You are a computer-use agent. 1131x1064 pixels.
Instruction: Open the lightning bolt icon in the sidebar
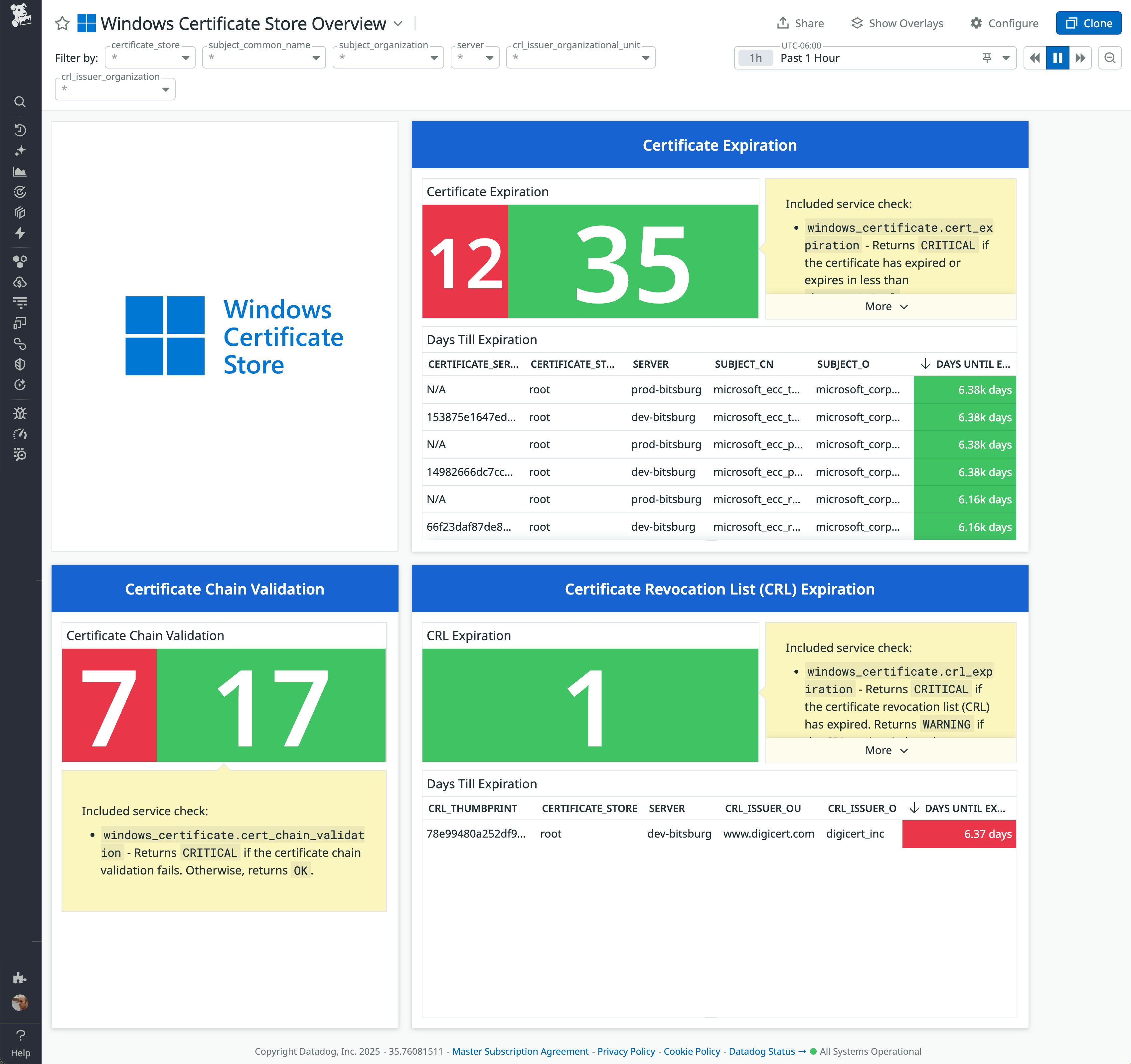point(20,233)
